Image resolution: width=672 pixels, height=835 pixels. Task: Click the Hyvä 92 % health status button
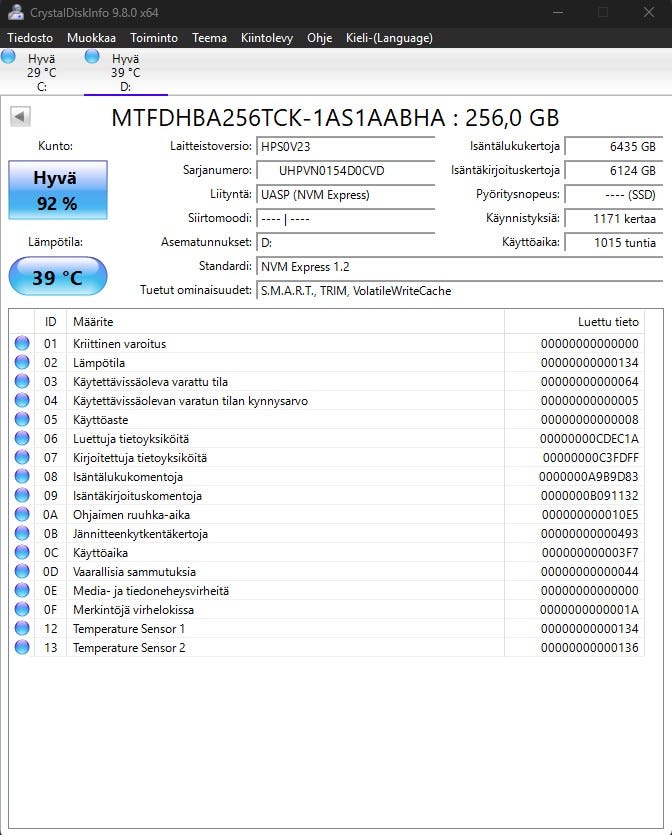pyautogui.click(x=58, y=190)
